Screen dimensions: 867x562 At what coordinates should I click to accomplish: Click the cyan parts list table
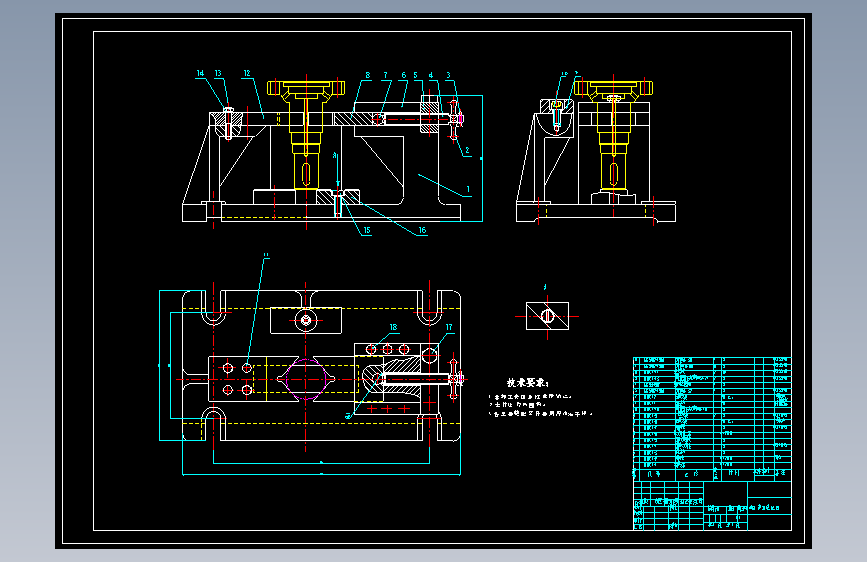(x=712, y=419)
